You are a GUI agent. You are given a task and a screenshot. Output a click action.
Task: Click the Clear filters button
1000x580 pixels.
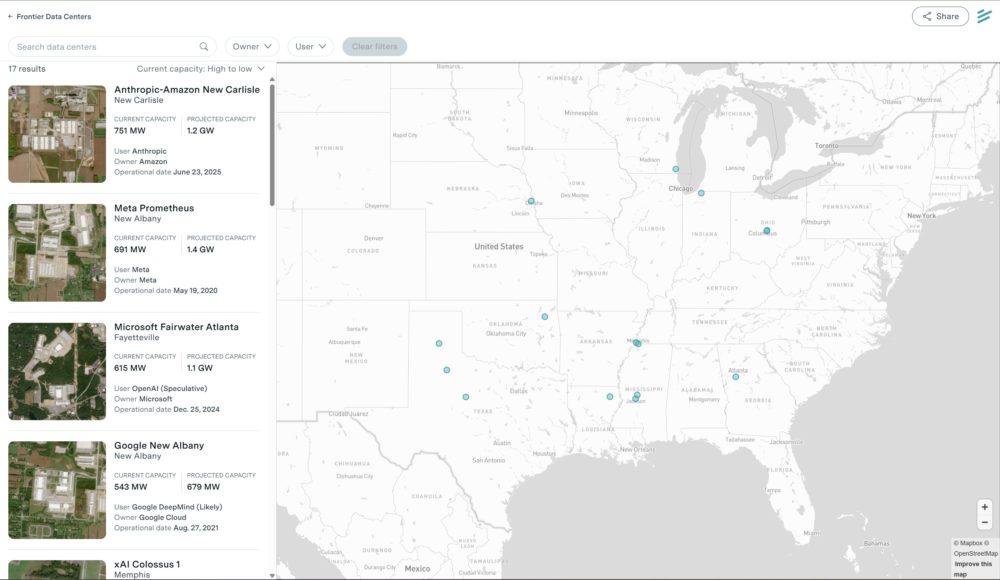pos(374,46)
